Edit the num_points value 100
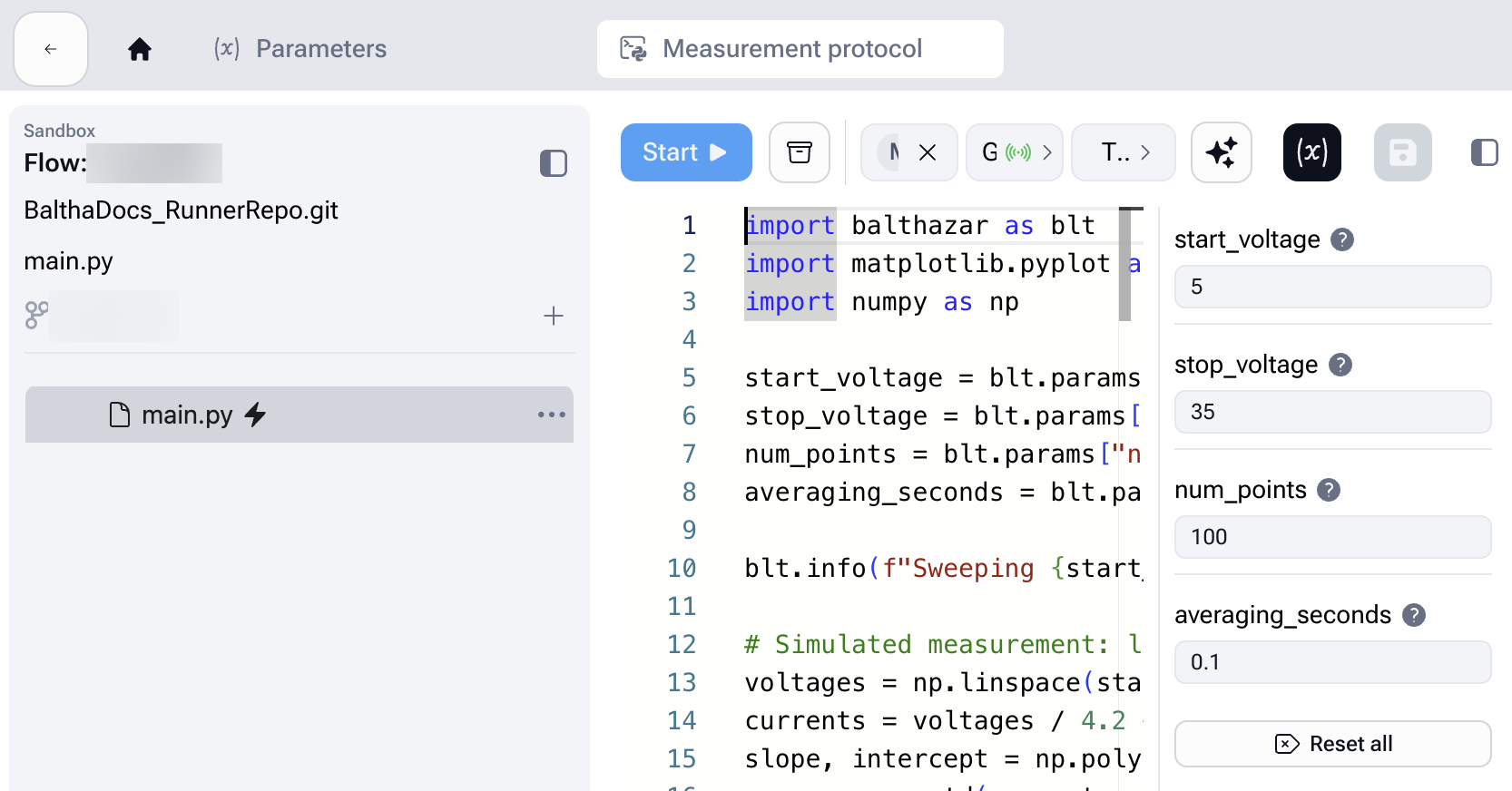This screenshot has width=1512, height=791. tap(1333, 537)
